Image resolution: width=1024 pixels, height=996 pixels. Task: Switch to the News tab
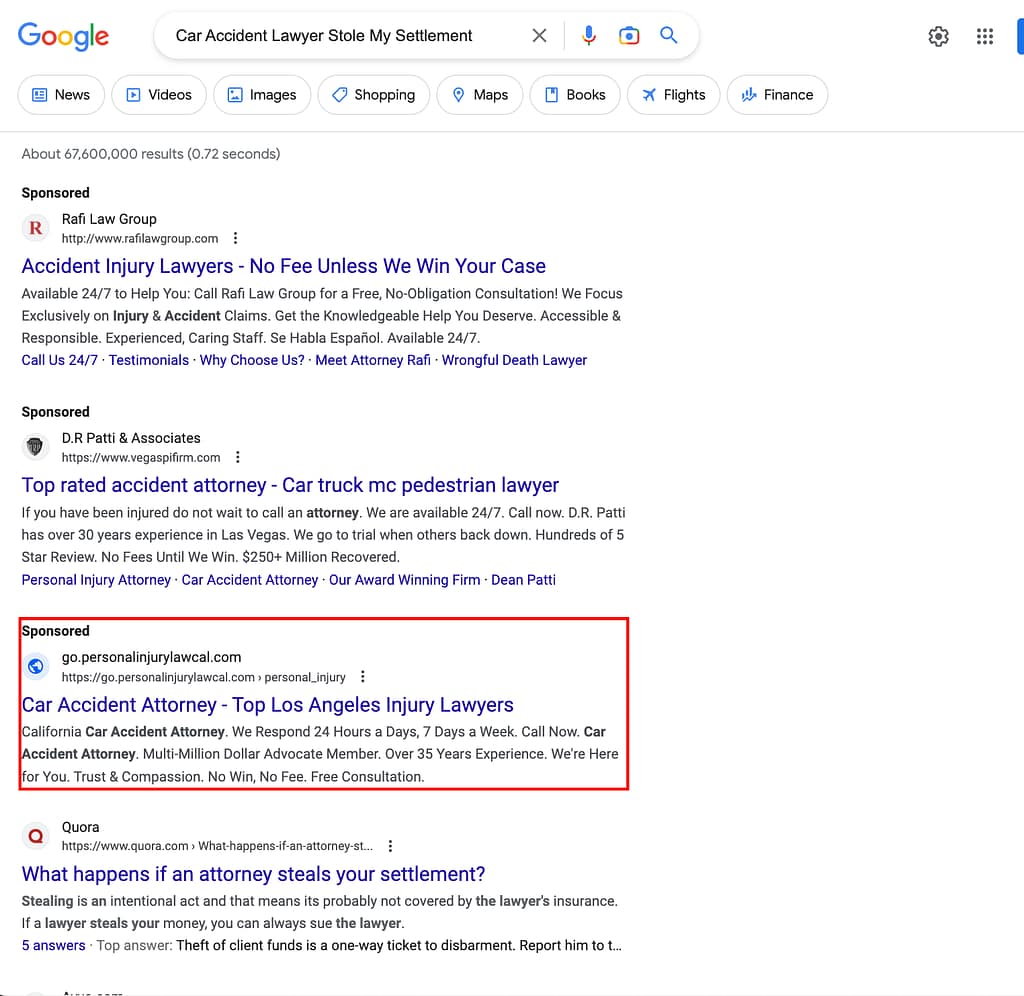pyautogui.click(x=61, y=95)
